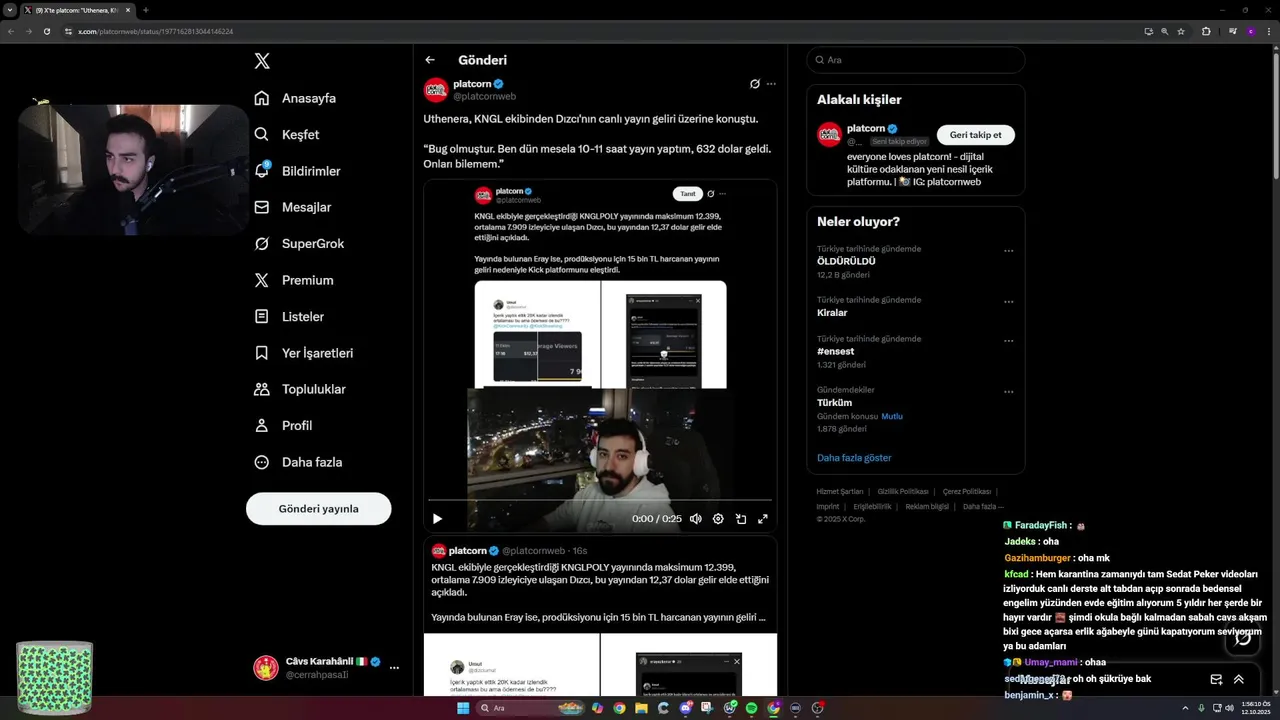Viewport: 1280px width, 720px height.
Task: Open Discord from the taskbar
Action: point(685,708)
